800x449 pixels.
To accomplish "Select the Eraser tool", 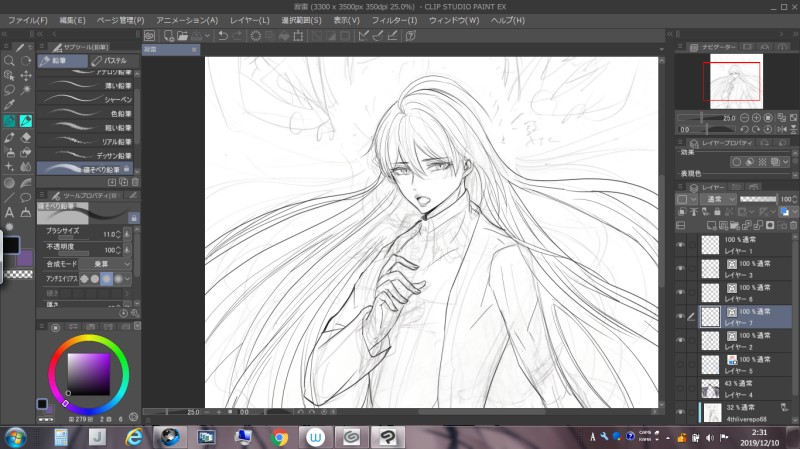I will [x=26, y=137].
